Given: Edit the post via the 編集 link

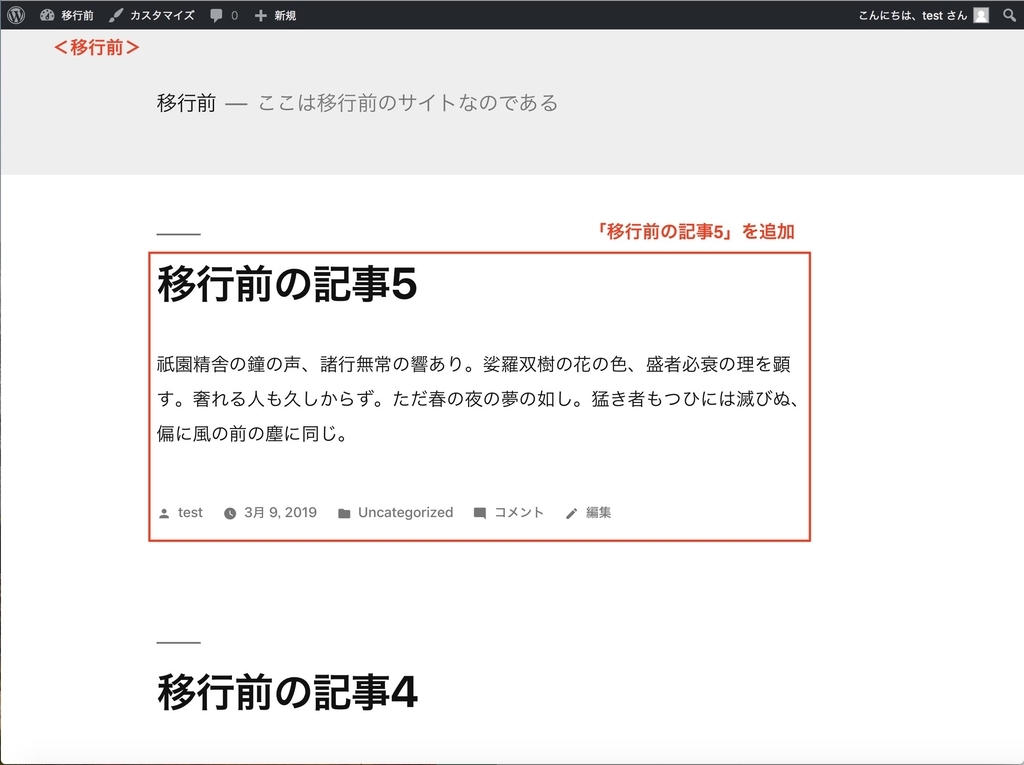Looking at the screenshot, I should point(596,512).
